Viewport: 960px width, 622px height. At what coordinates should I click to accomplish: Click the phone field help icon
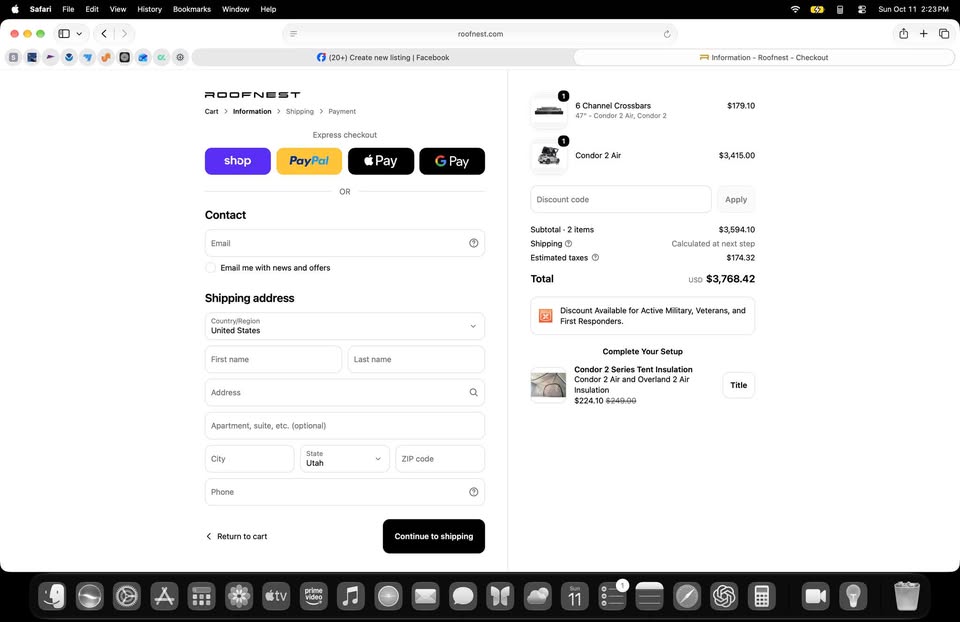[x=473, y=492]
